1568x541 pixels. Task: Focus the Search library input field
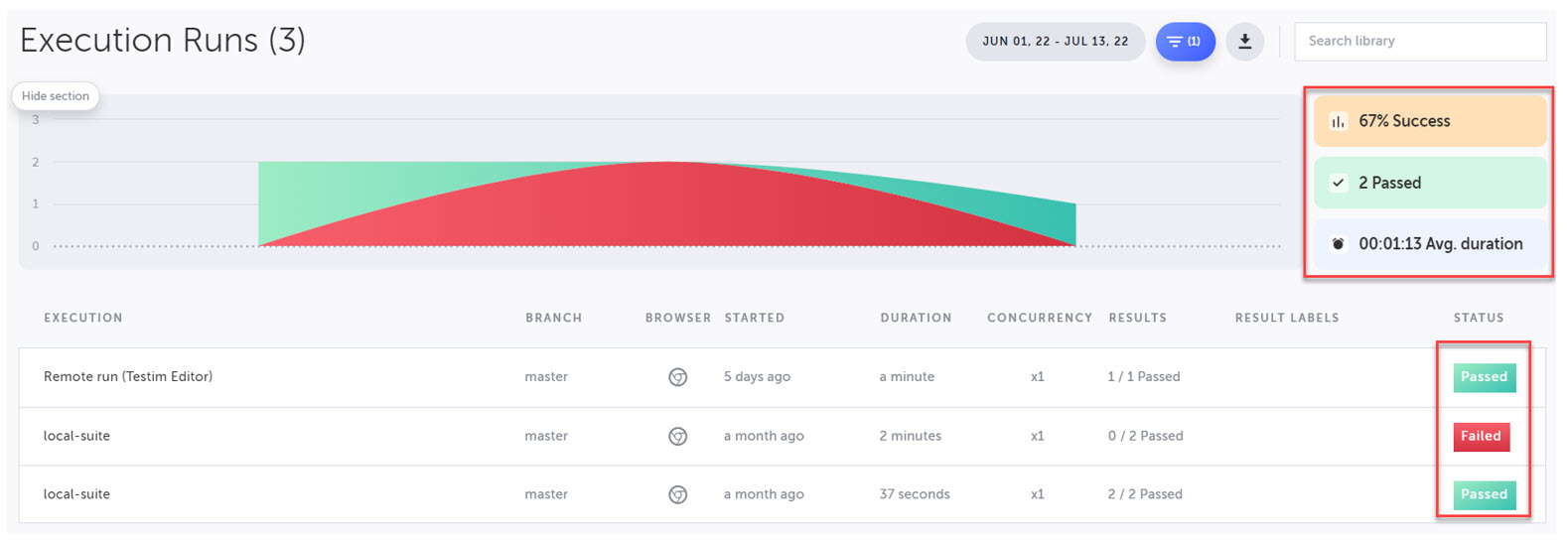pyautogui.click(x=1419, y=42)
